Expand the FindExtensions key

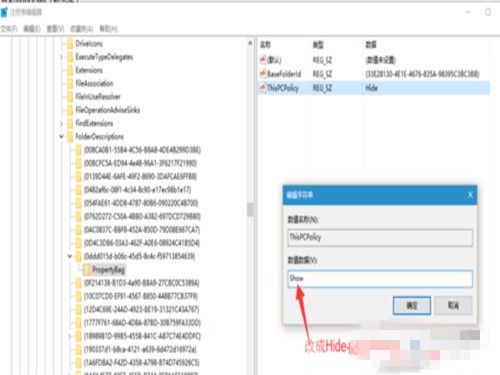[62, 124]
